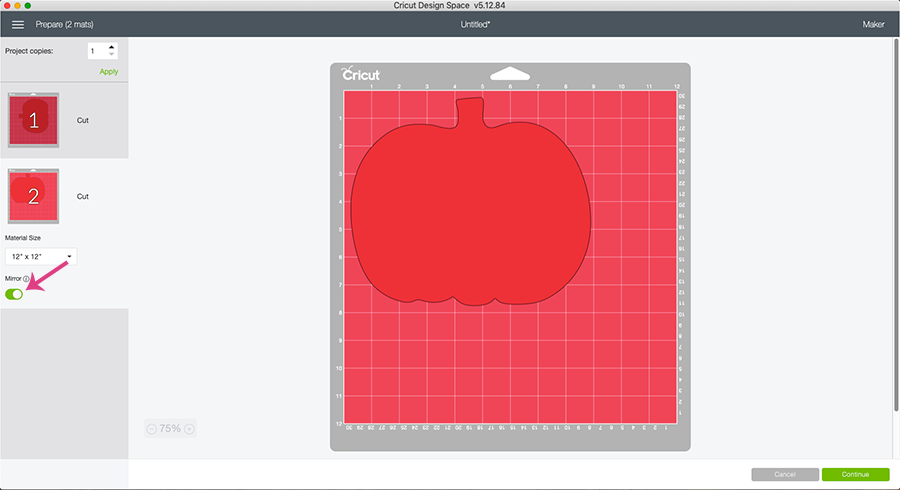Select mat 2 thumbnail
The image size is (900, 490).
33,196
